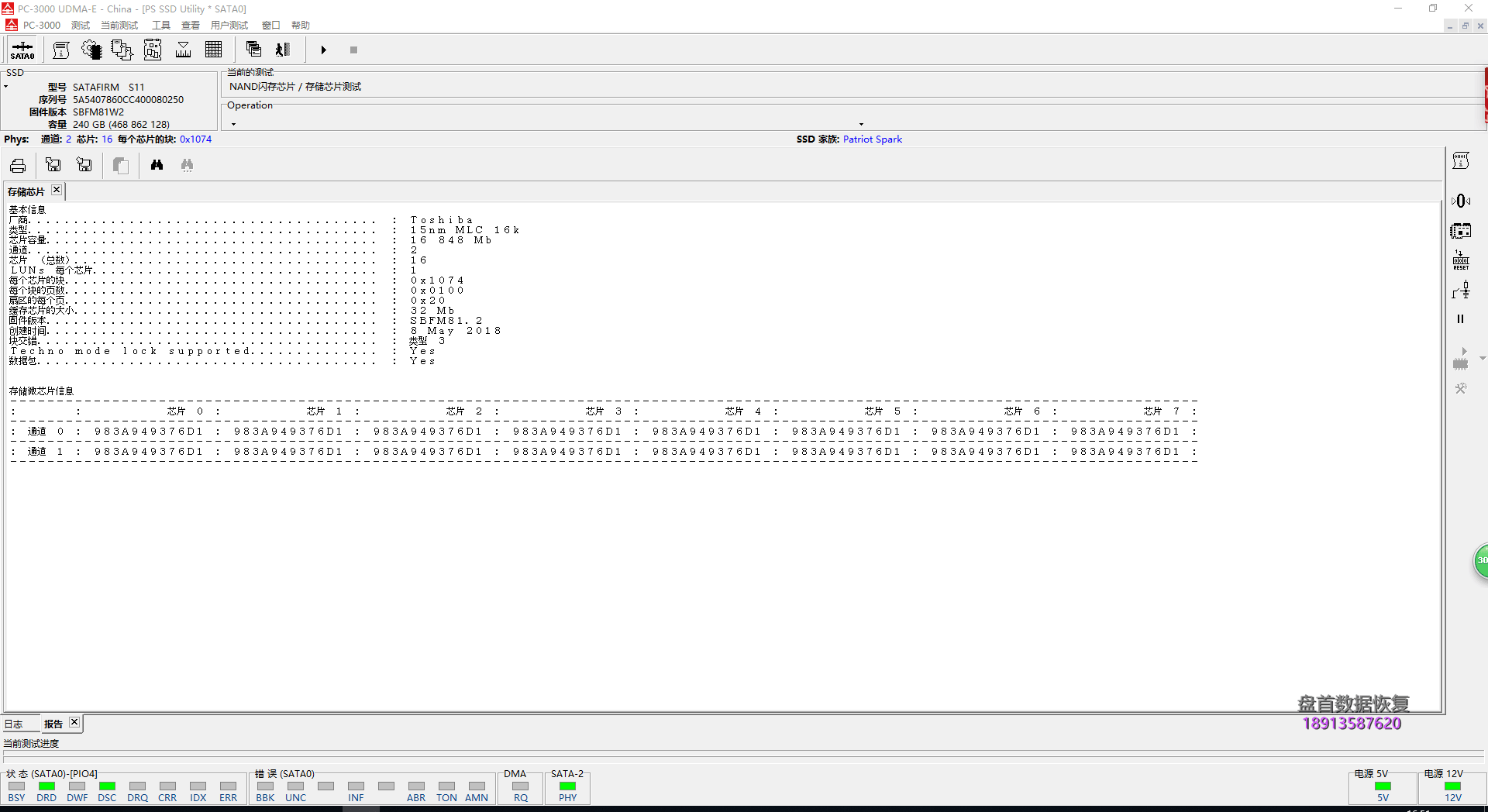The image size is (1488, 812).
Task: Click the ruler measurement toolbar icon
Action: pyautogui.click(x=184, y=50)
